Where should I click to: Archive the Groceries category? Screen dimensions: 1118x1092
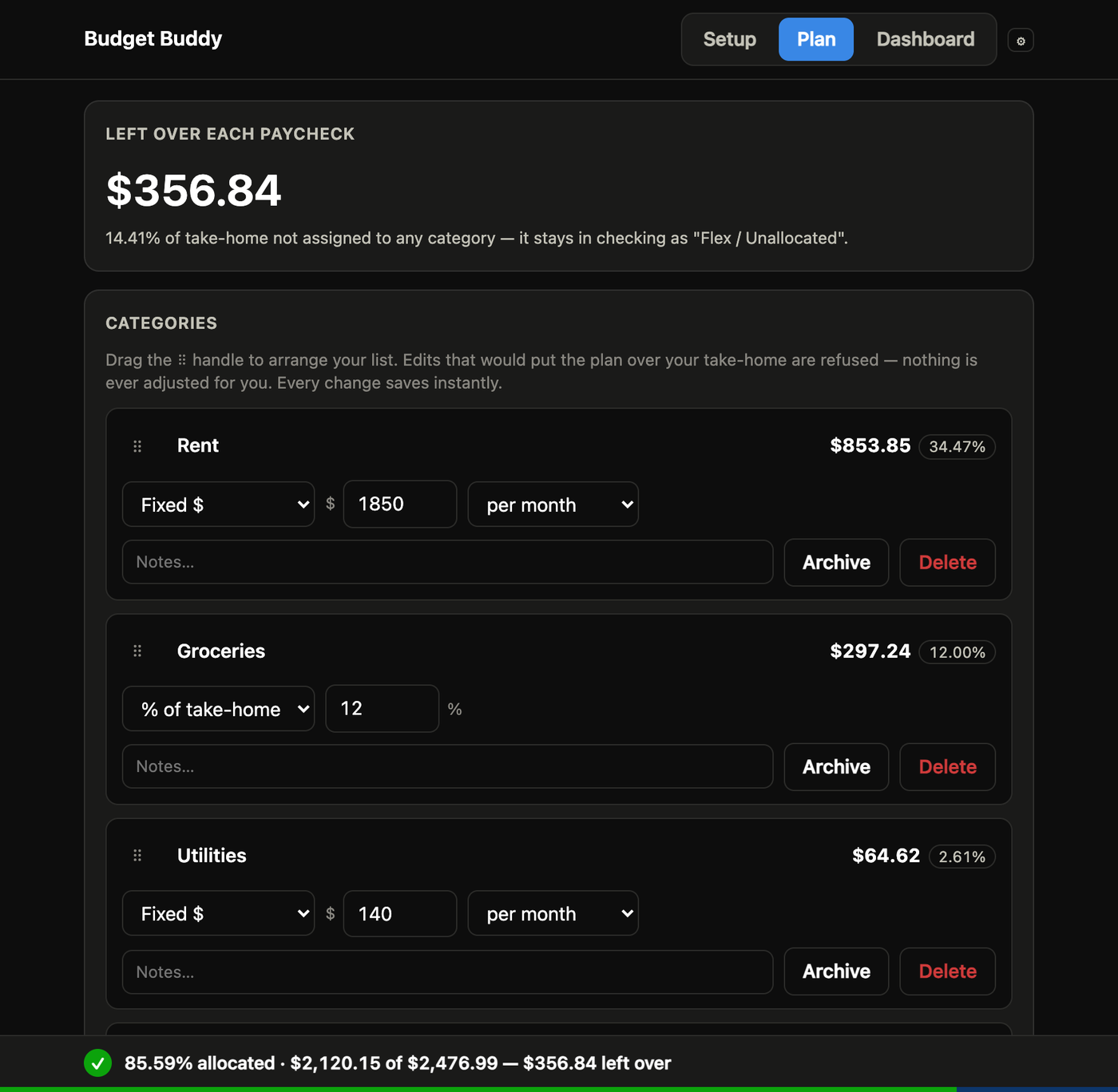tap(836, 767)
